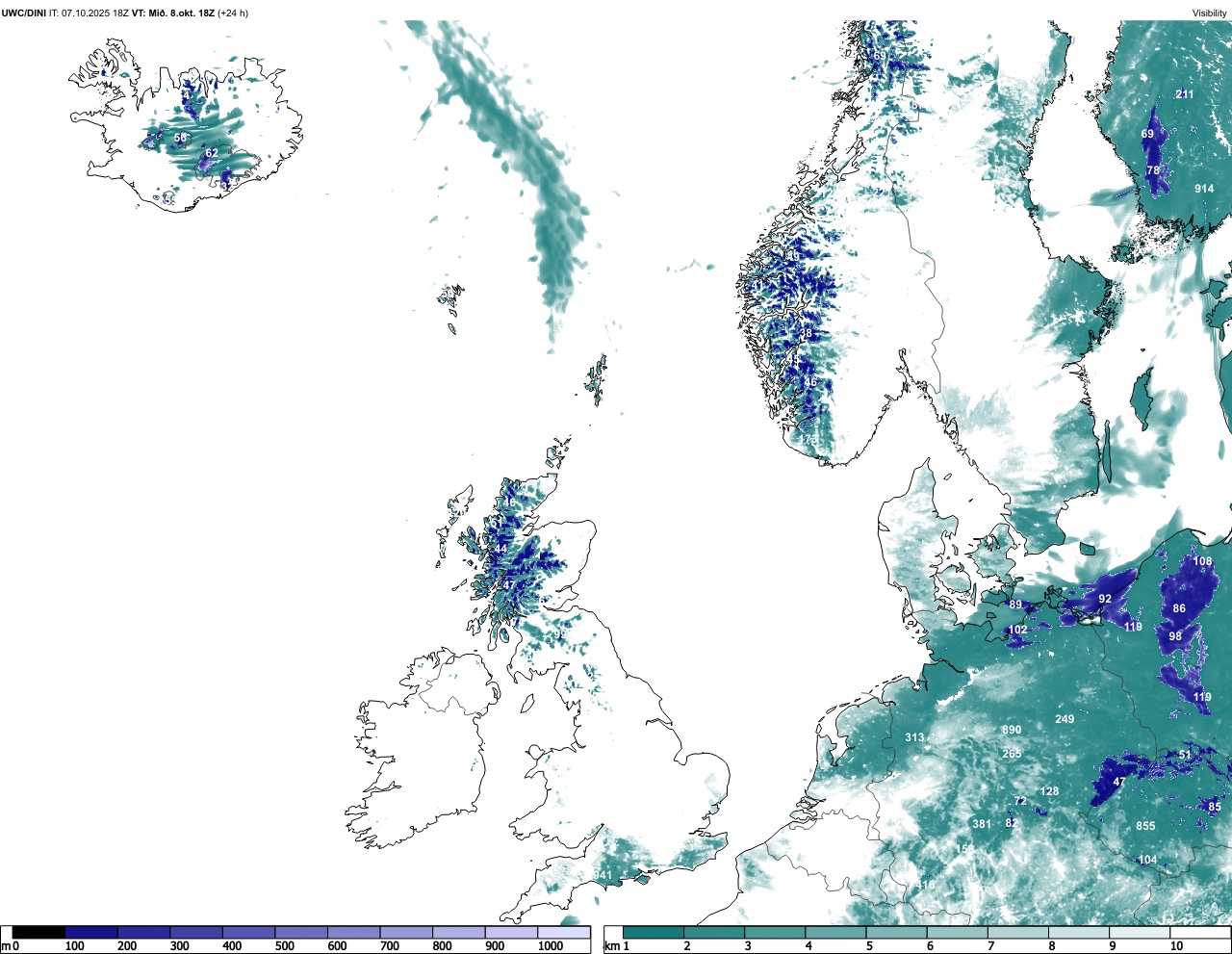The width and height of the screenshot is (1232, 954).
Task: Click the '5' kilometre scale label
Action: coord(869,946)
